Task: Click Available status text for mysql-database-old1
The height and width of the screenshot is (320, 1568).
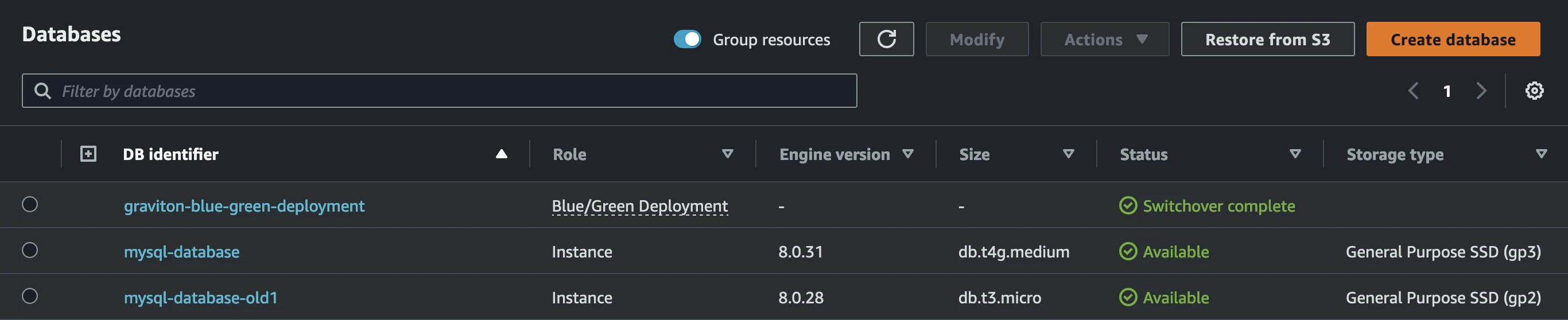Action: tap(1175, 298)
